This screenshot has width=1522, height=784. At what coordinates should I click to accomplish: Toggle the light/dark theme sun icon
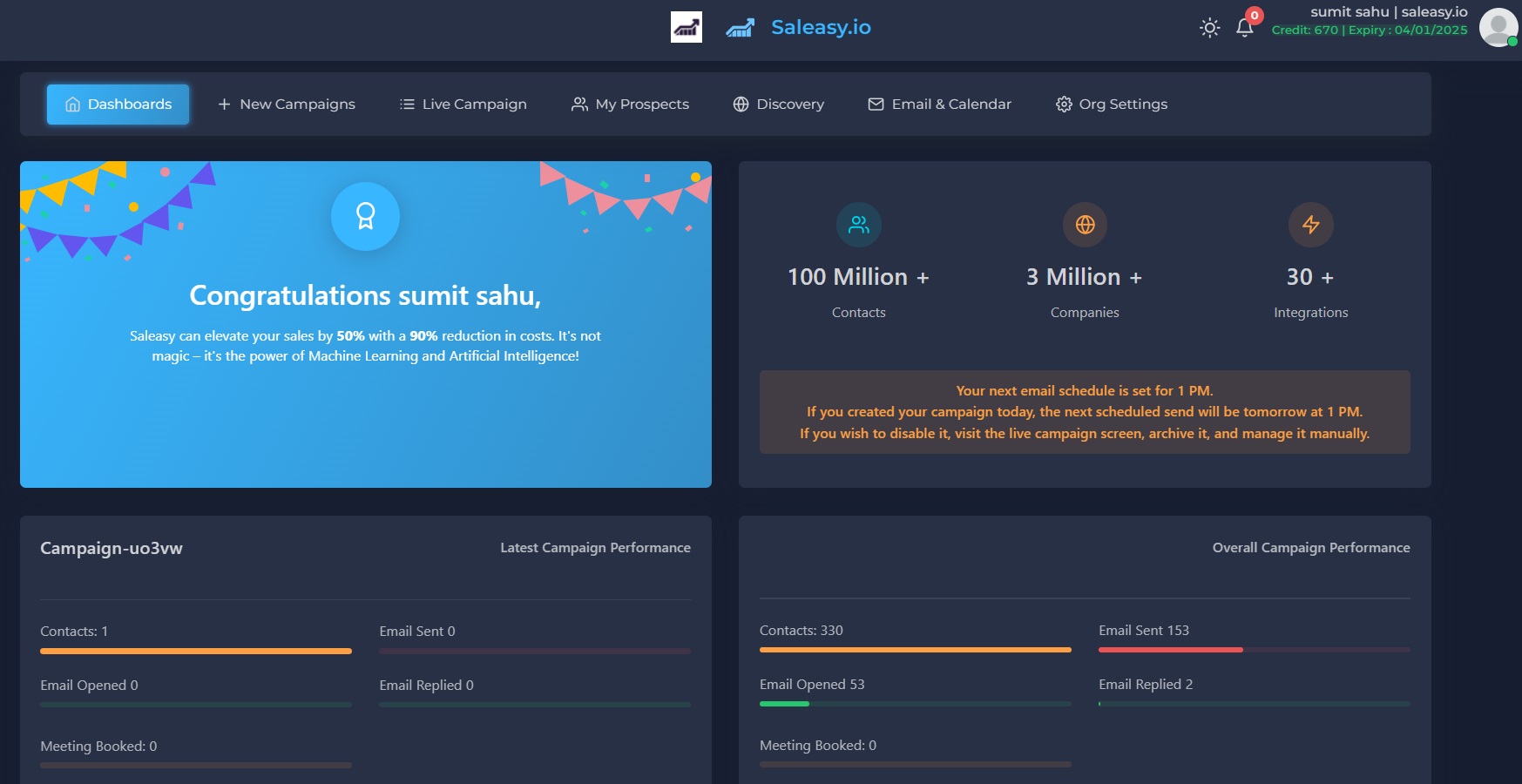click(x=1209, y=28)
